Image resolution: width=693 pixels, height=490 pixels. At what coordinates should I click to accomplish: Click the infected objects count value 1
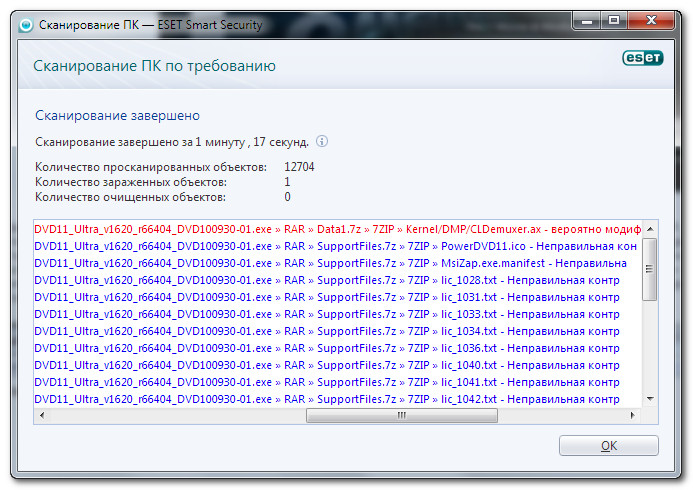[287, 182]
